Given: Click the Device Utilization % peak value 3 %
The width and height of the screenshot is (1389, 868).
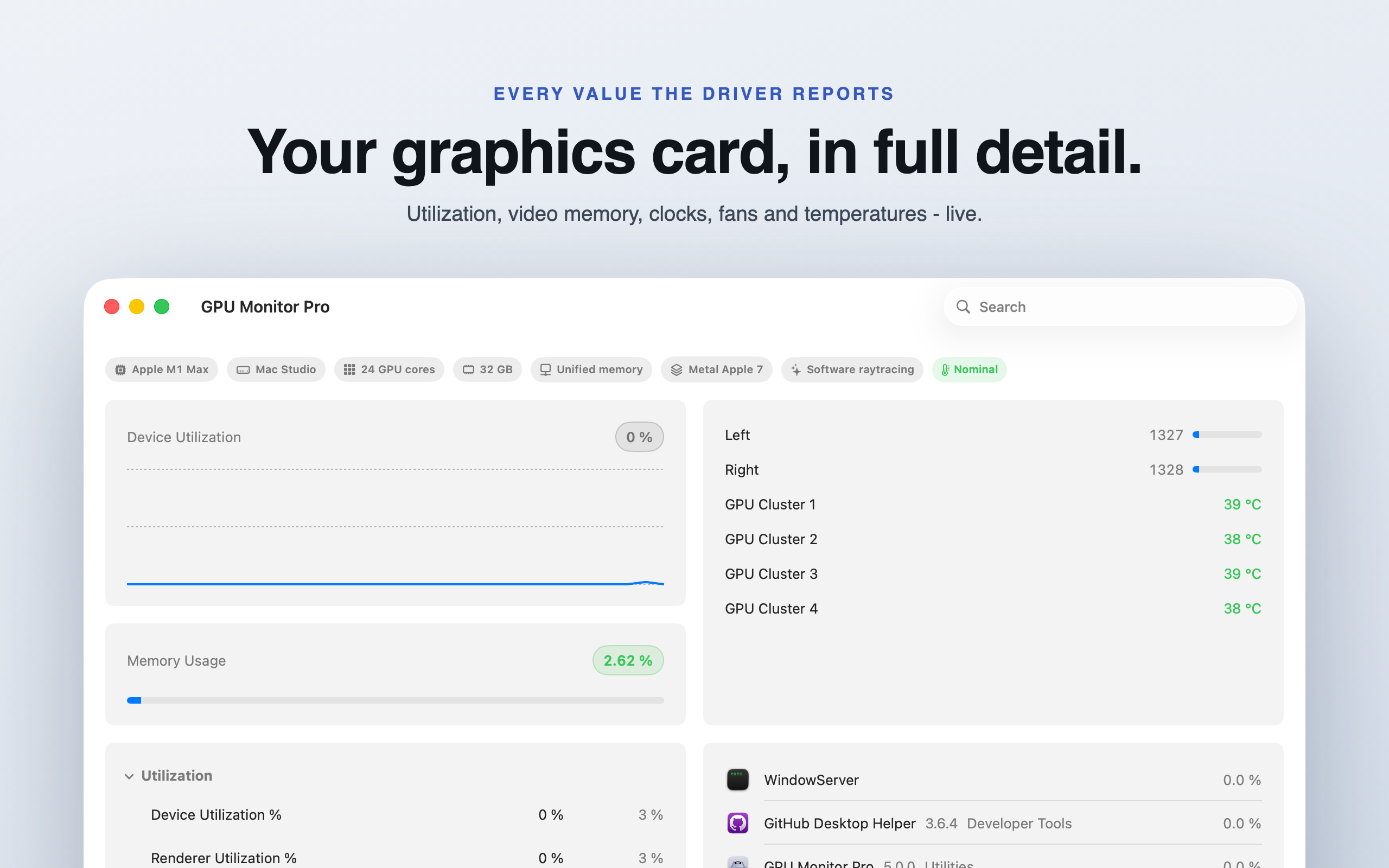Looking at the screenshot, I should click(x=651, y=815).
